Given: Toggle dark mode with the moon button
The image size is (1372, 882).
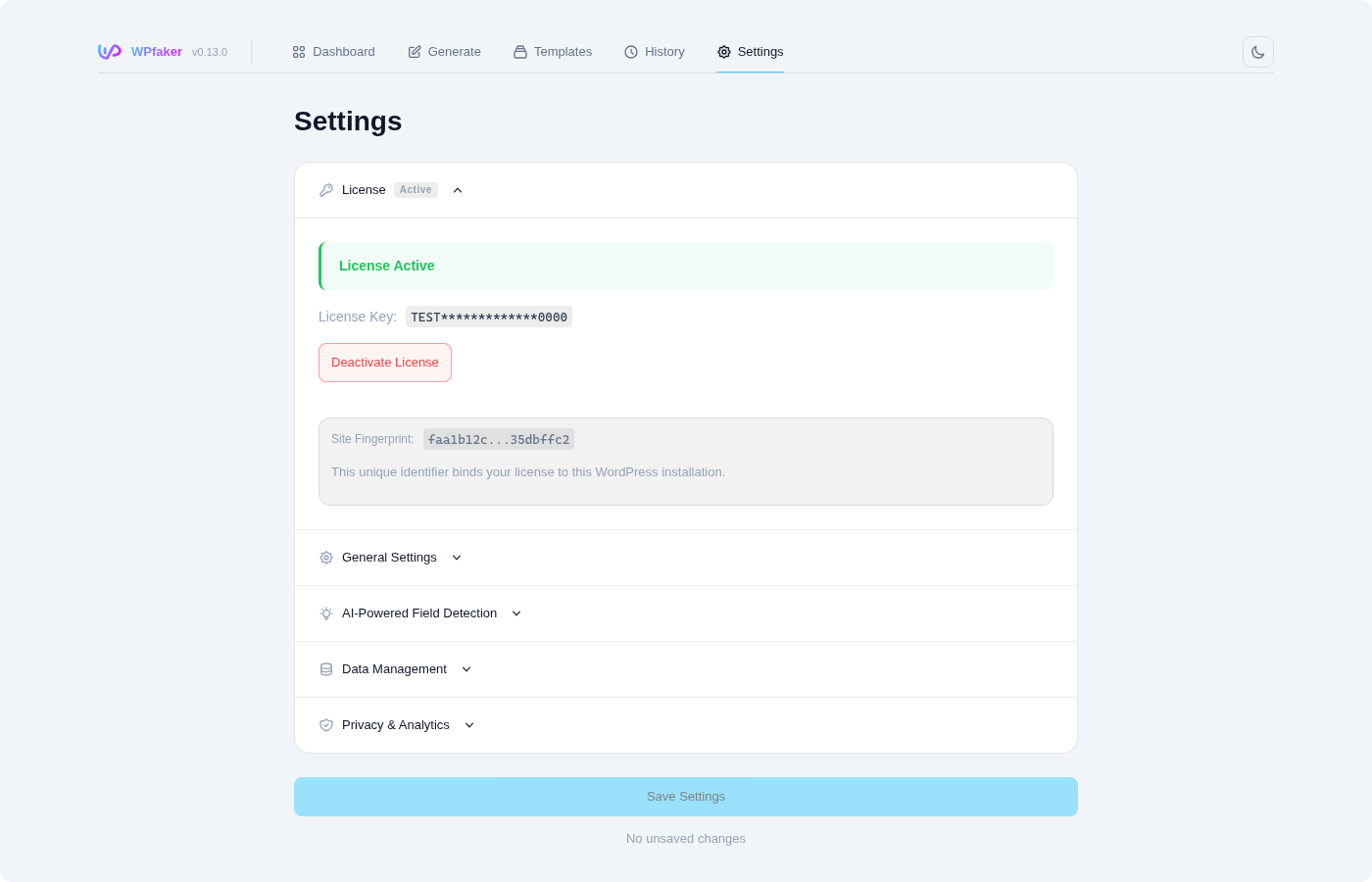Looking at the screenshot, I should click(x=1257, y=51).
